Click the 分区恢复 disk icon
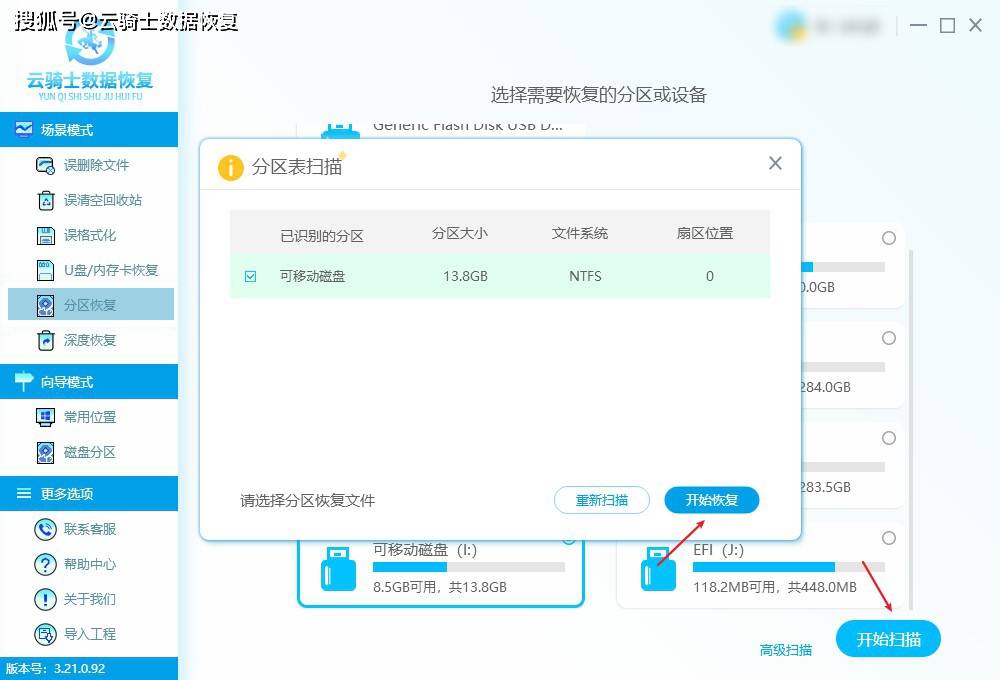 click(45, 306)
